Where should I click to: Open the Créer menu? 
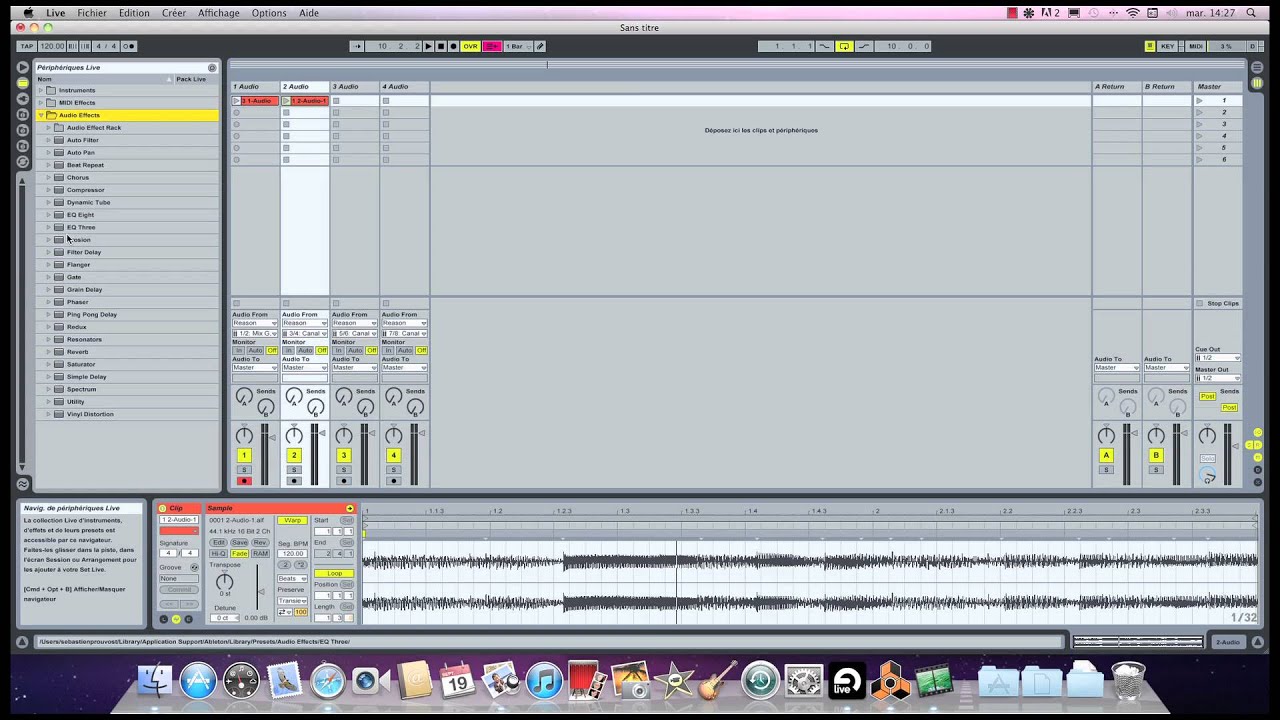click(x=174, y=13)
